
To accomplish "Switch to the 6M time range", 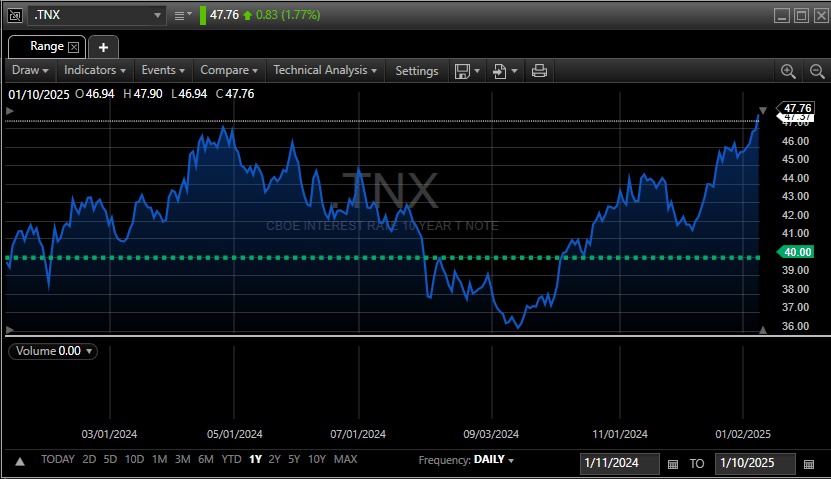I will coord(205,460).
